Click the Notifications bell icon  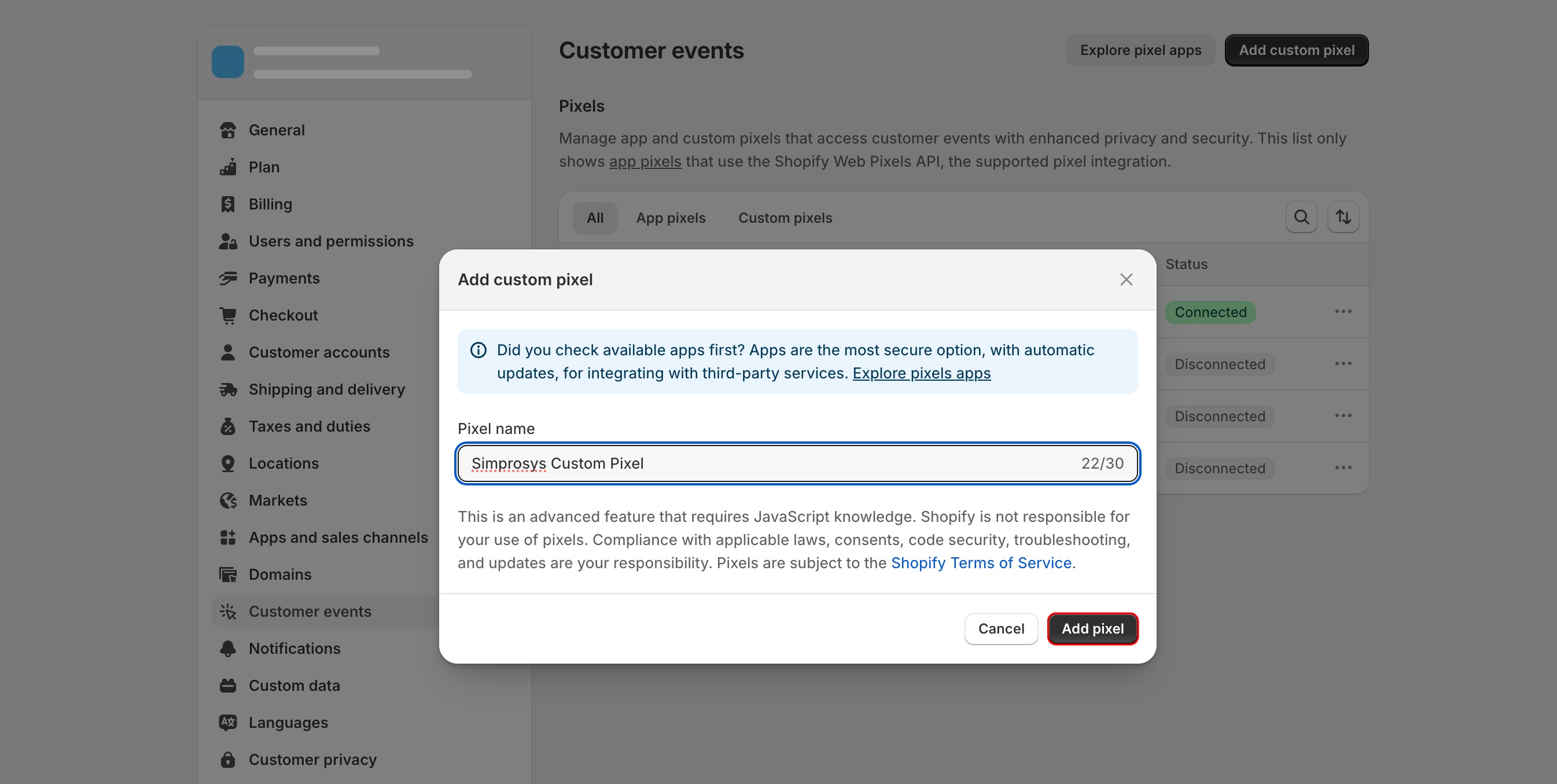click(x=228, y=648)
